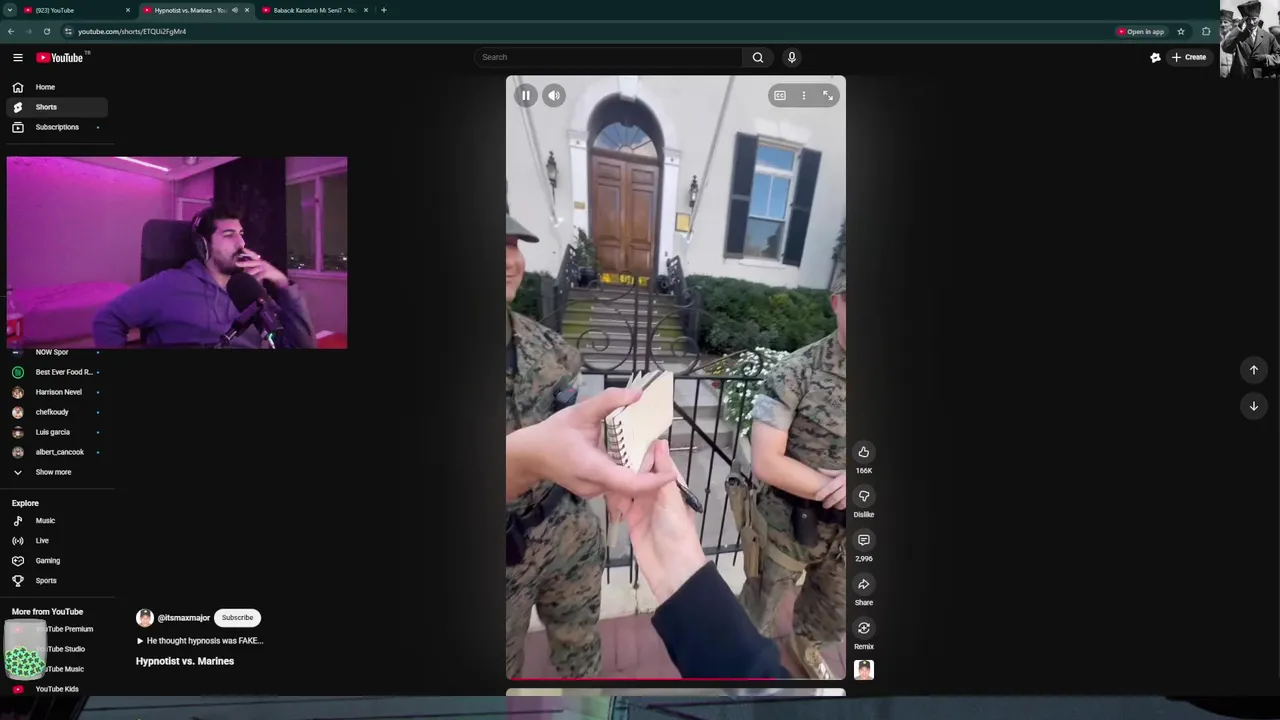The width and height of the screenshot is (1280, 720).
Task: Remix this Short
Action: [x=864, y=628]
